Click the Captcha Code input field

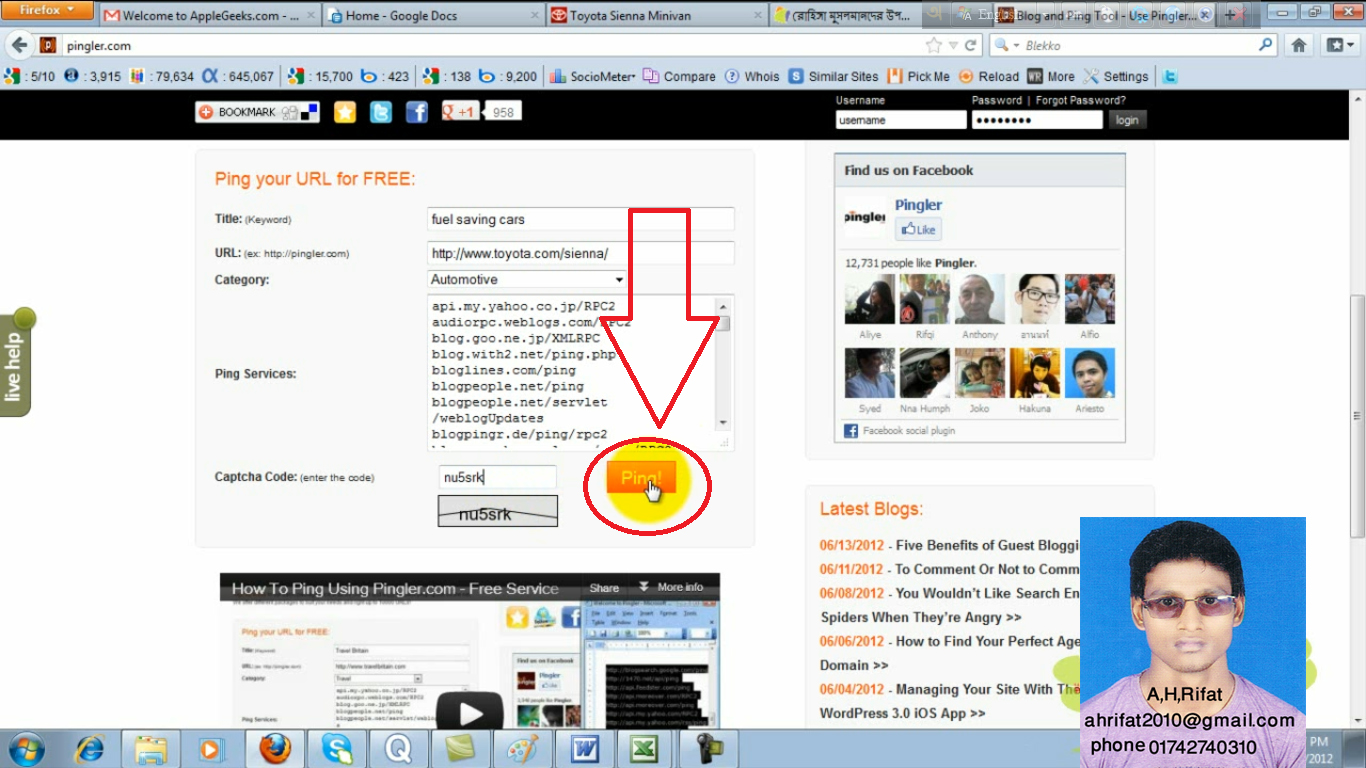click(497, 478)
